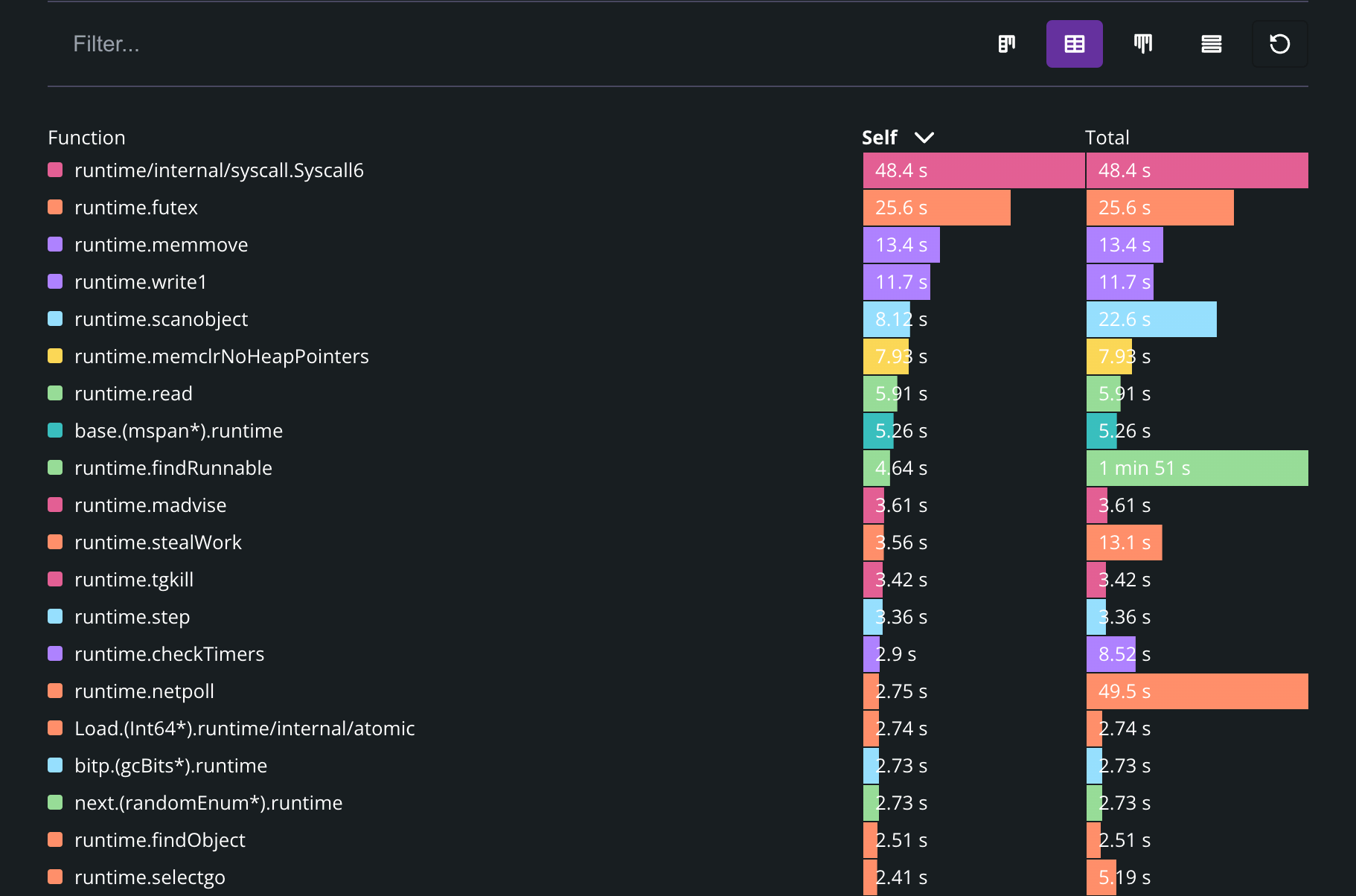1356x896 pixels.
Task: Click the teal swatch for base.(mspan*).runtime
Action: pyautogui.click(x=55, y=431)
